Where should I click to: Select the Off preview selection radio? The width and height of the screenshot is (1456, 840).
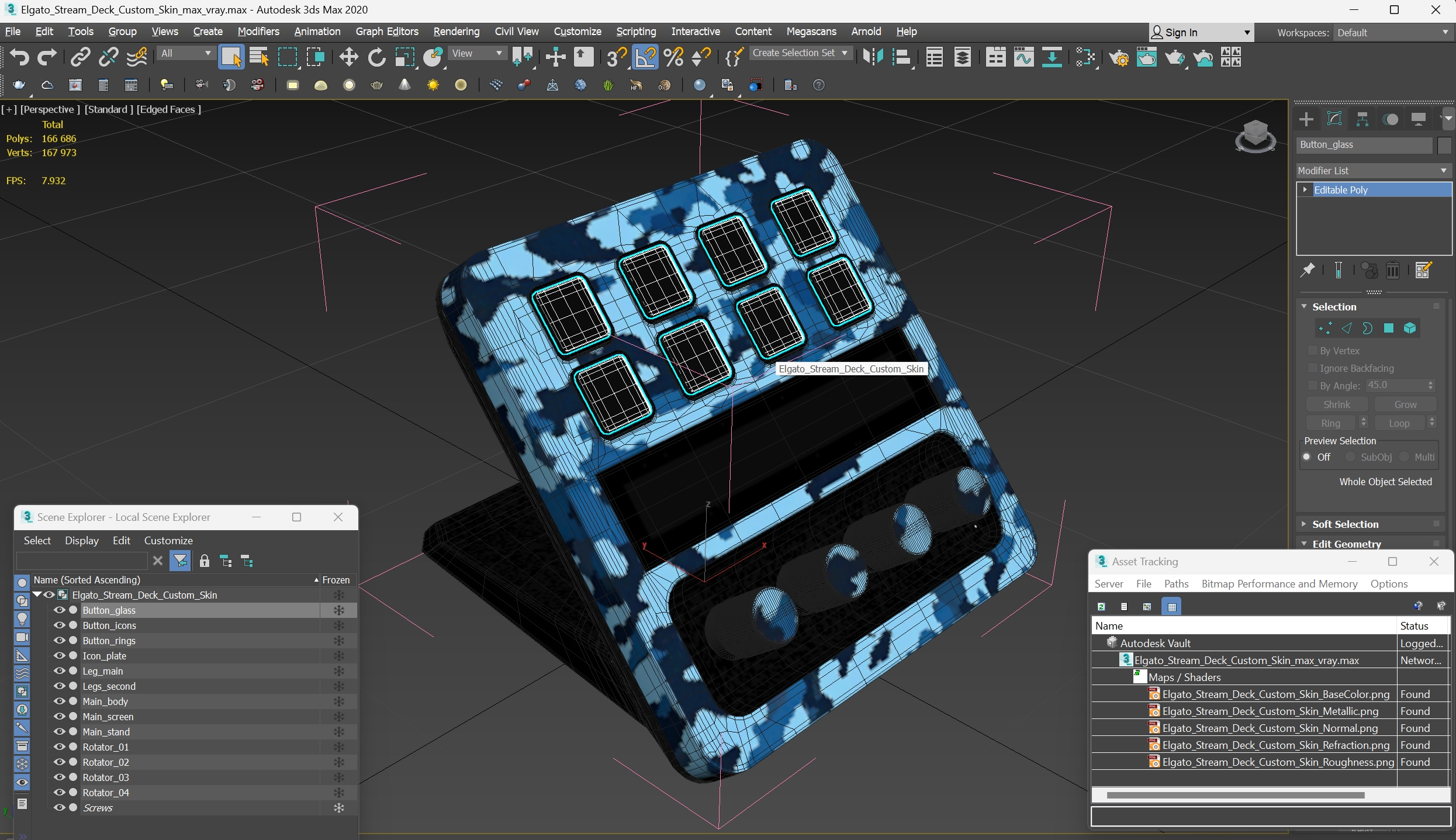[1308, 457]
